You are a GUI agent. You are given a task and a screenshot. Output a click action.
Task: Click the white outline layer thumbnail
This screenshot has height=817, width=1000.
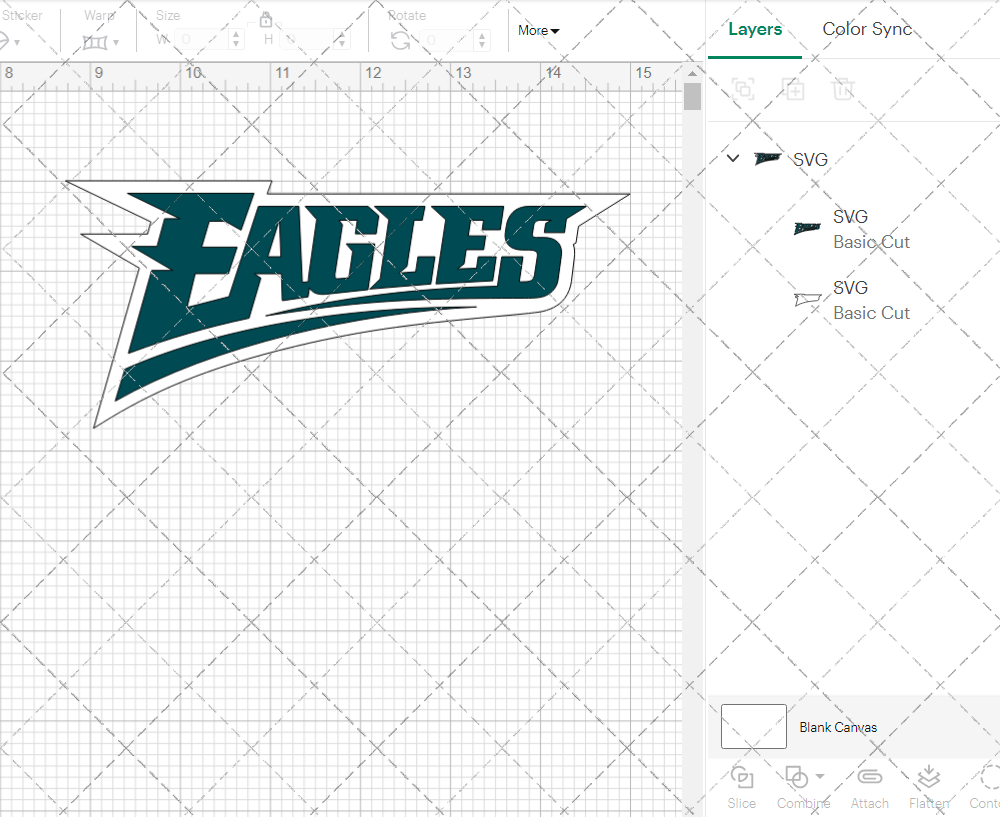(x=807, y=299)
